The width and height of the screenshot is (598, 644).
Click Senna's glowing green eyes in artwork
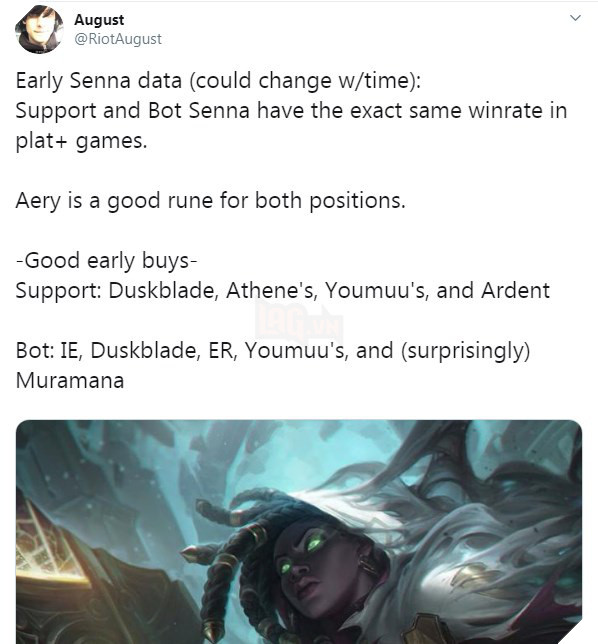(x=301, y=554)
